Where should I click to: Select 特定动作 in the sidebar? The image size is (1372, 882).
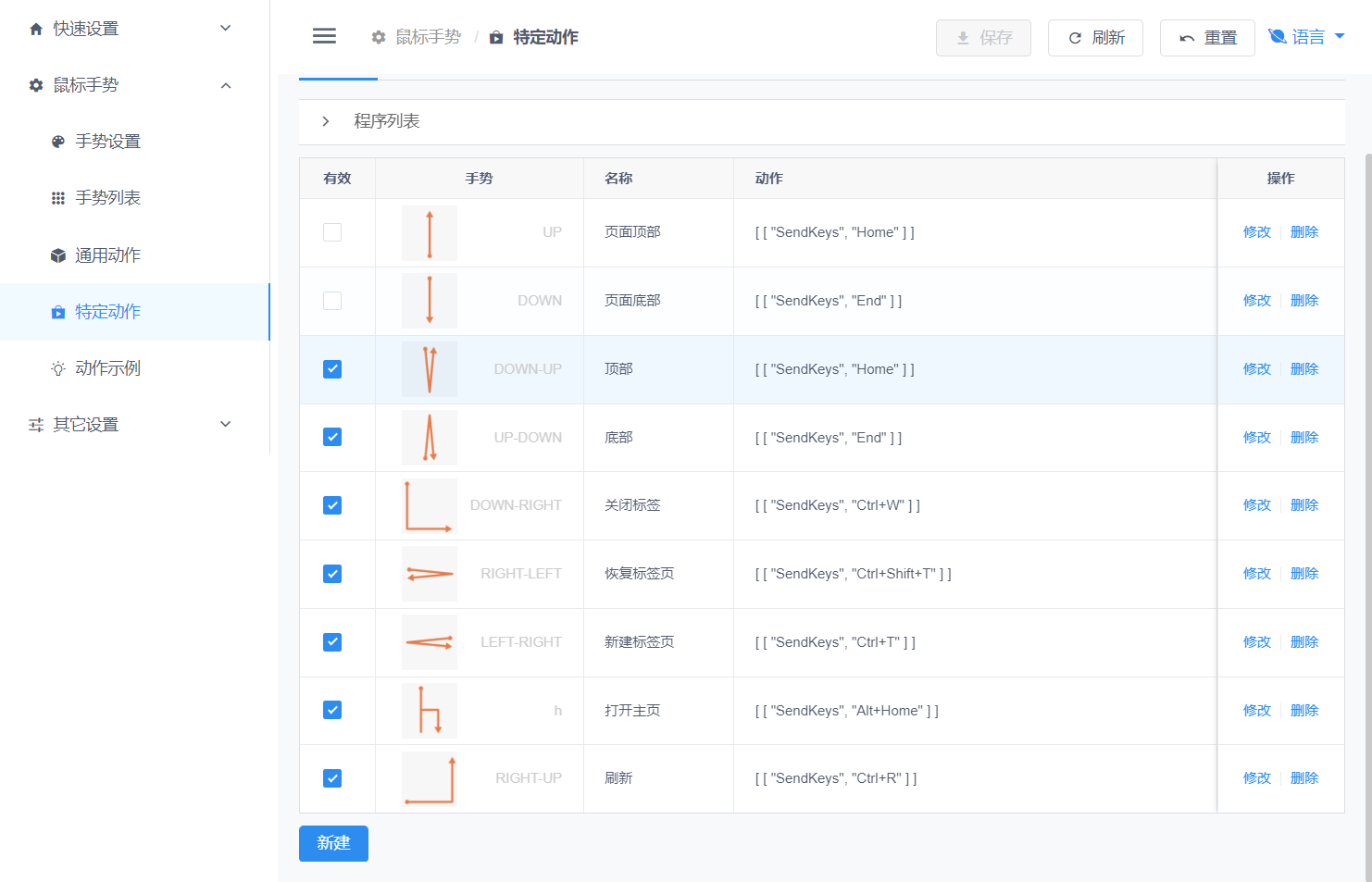coord(134,312)
